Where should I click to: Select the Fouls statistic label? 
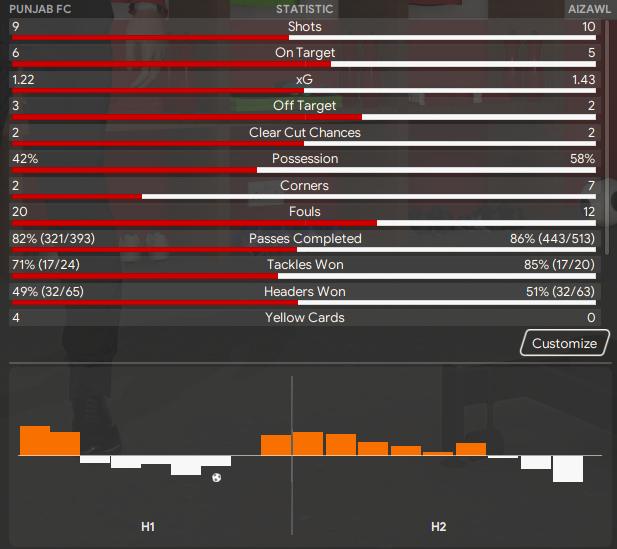[x=305, y=212]
